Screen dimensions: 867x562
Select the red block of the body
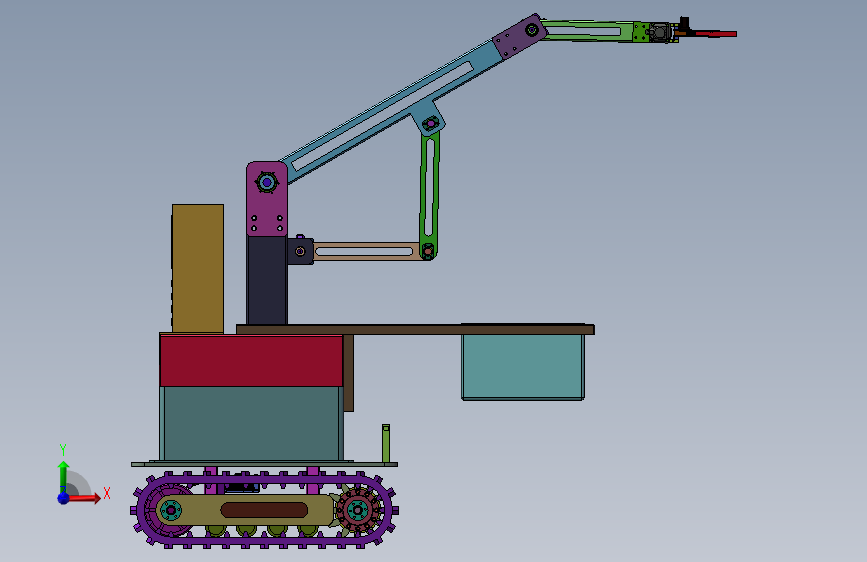click(x=251, y=361)
